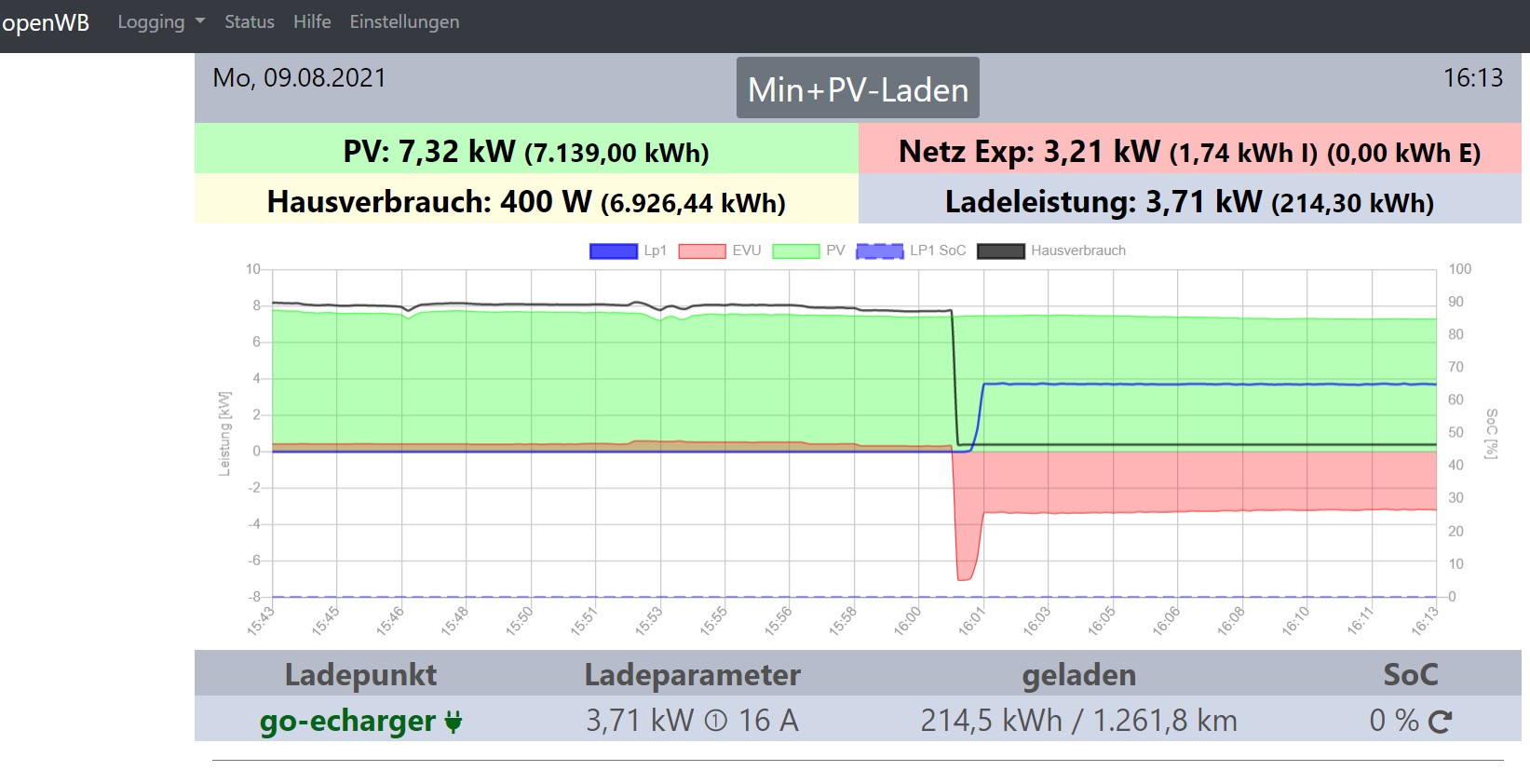
Task: Click the 16:01 time axis label
Action: 970,621
